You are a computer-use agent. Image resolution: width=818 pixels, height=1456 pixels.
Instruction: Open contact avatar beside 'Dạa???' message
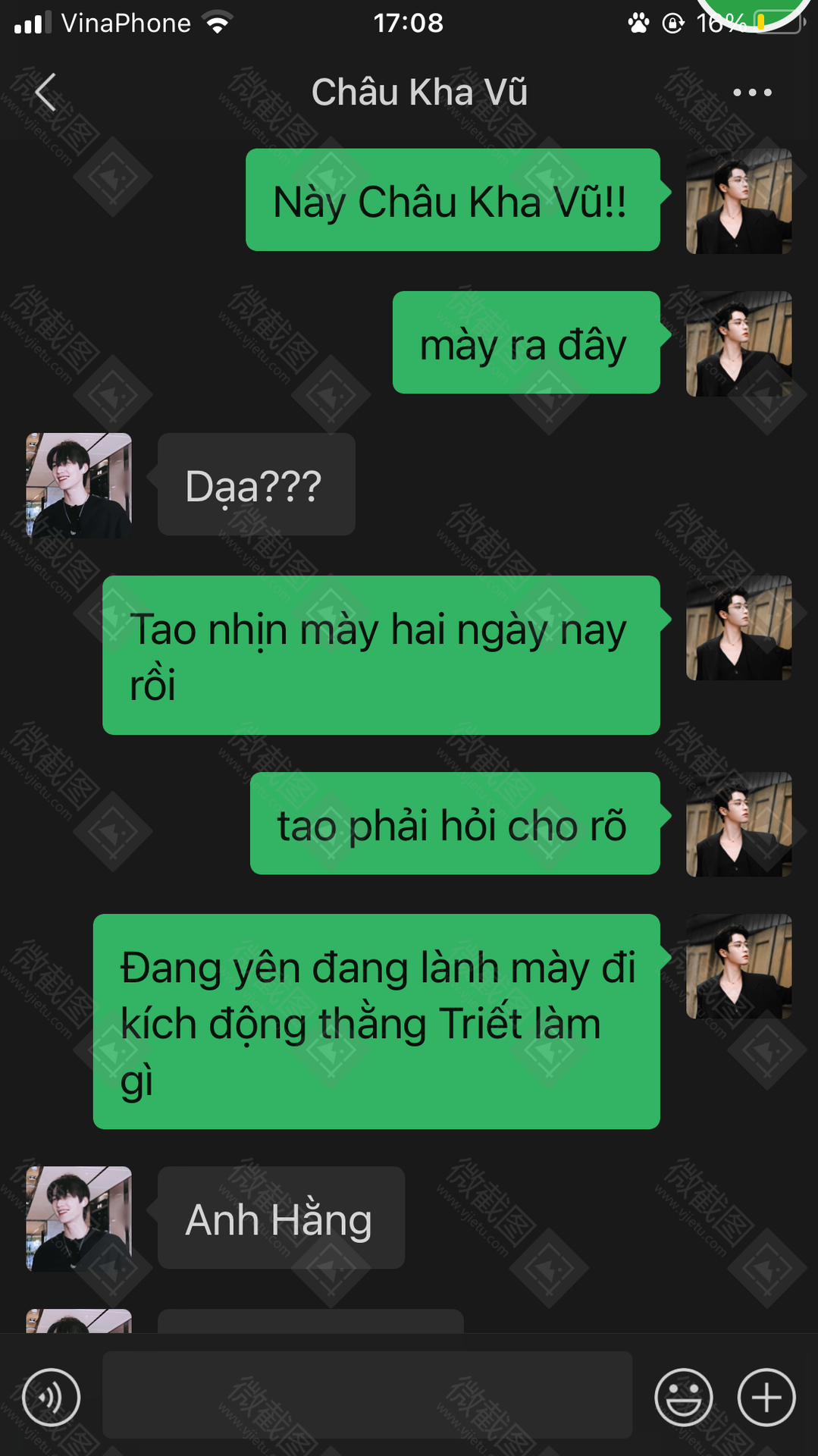[79, 485]
